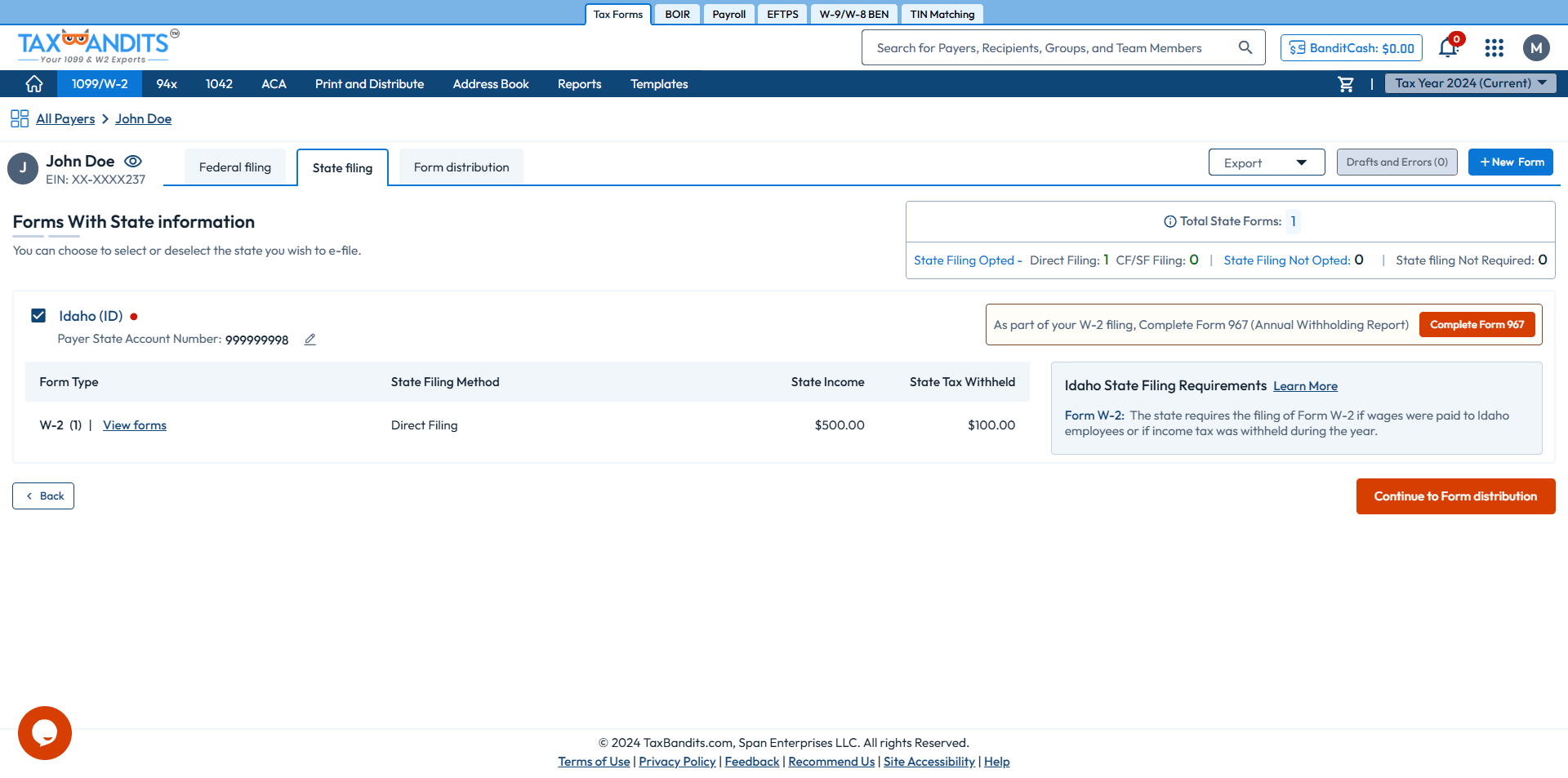
Task: Select the State filing tab
Action: tap(342, 167)
